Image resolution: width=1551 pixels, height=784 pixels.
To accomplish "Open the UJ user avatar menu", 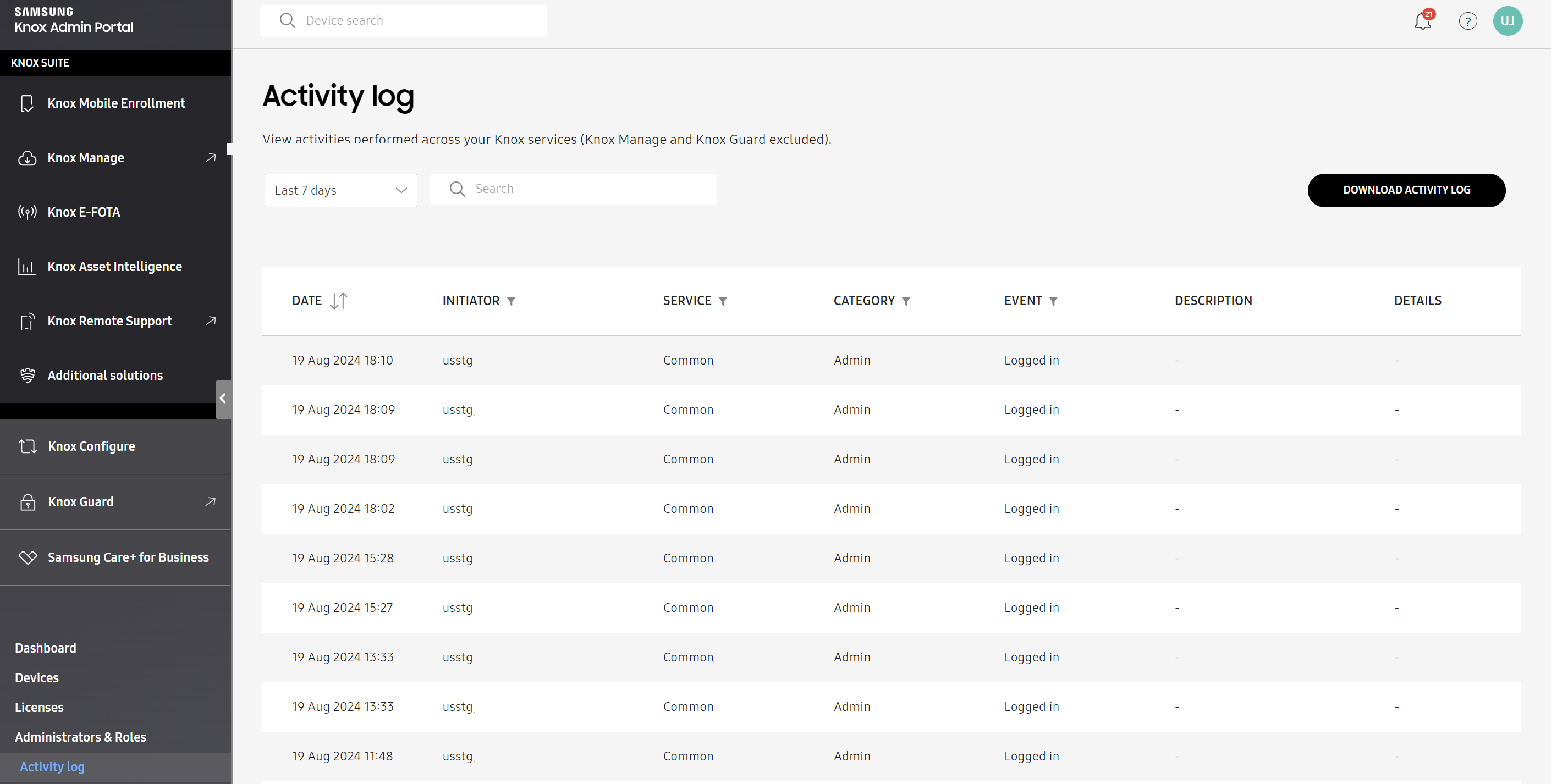I will 1507,21.
